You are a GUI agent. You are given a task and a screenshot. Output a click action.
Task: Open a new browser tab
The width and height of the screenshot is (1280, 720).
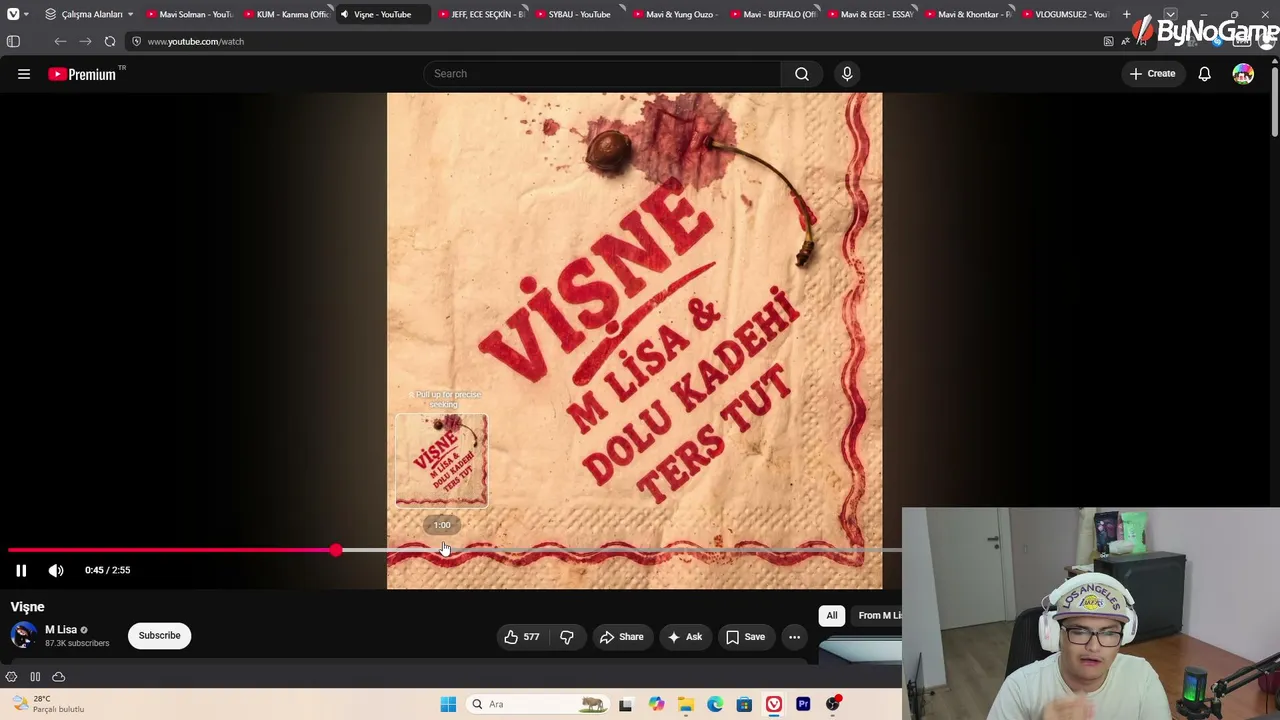pos(1127,14)
